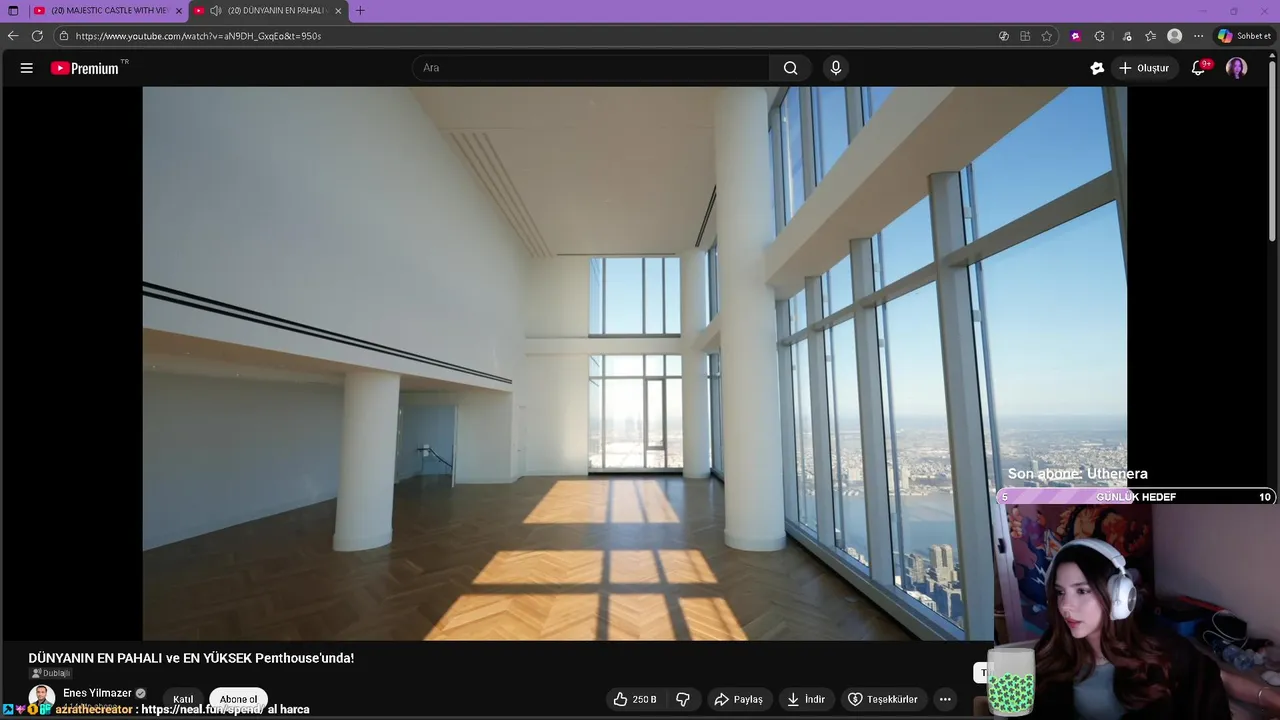Open media control music note icon
This screenshot has height=720, width=1280.
(x=1127, y=36)
